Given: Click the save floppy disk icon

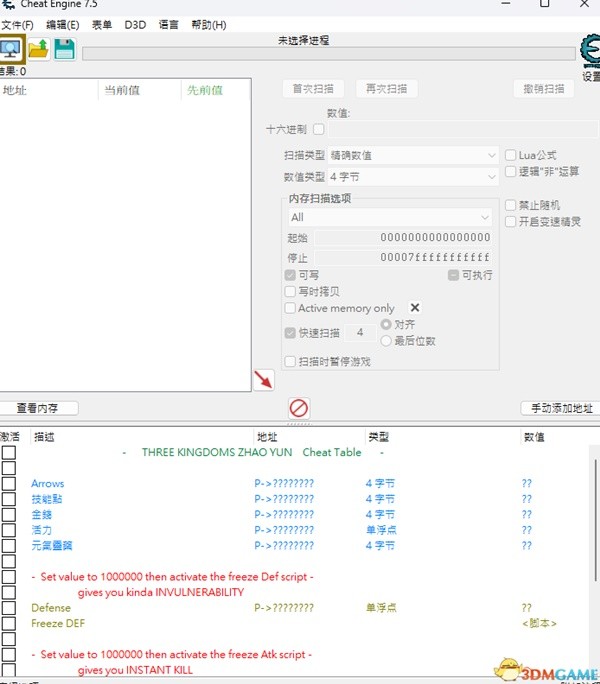Looking at the screenshot, I should click(64, 48).
